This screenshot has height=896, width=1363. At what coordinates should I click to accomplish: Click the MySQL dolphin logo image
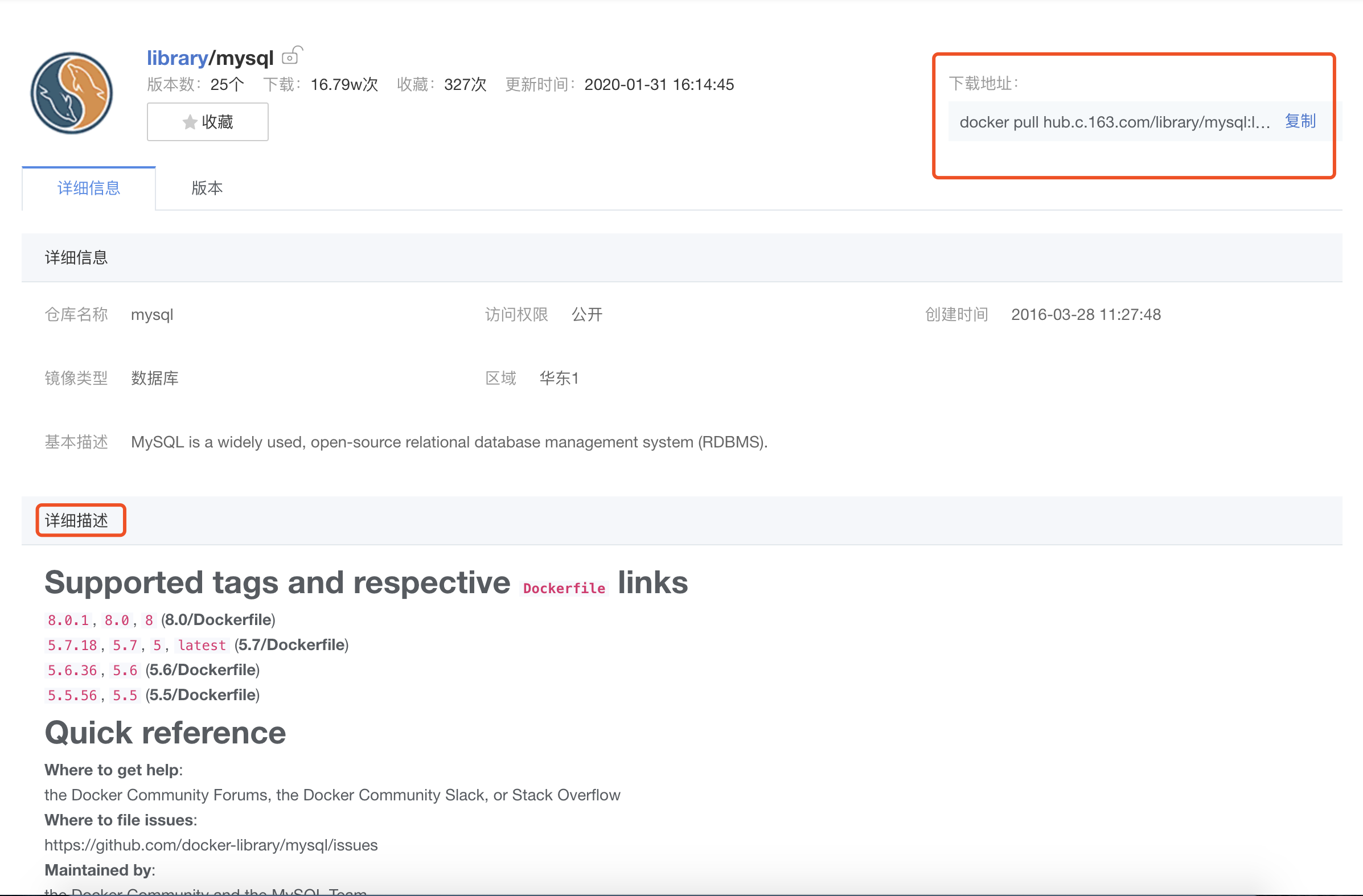tap(72, 93)
